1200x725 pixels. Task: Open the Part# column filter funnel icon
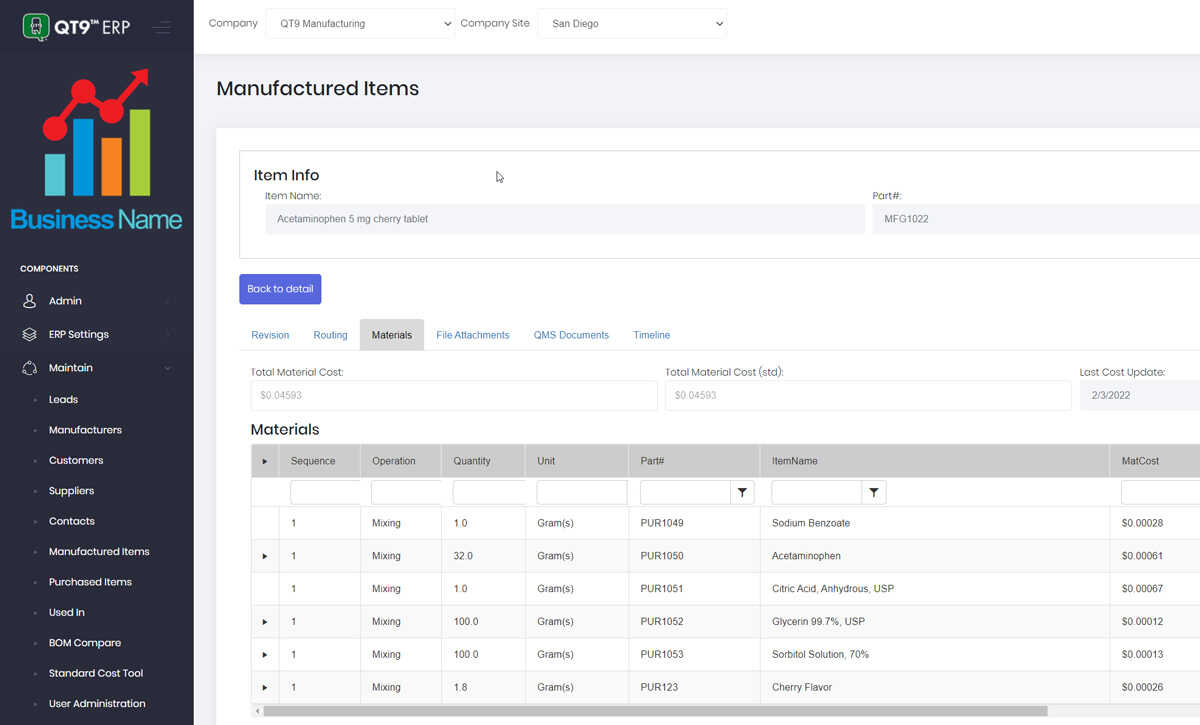click(x=741, y=492)
